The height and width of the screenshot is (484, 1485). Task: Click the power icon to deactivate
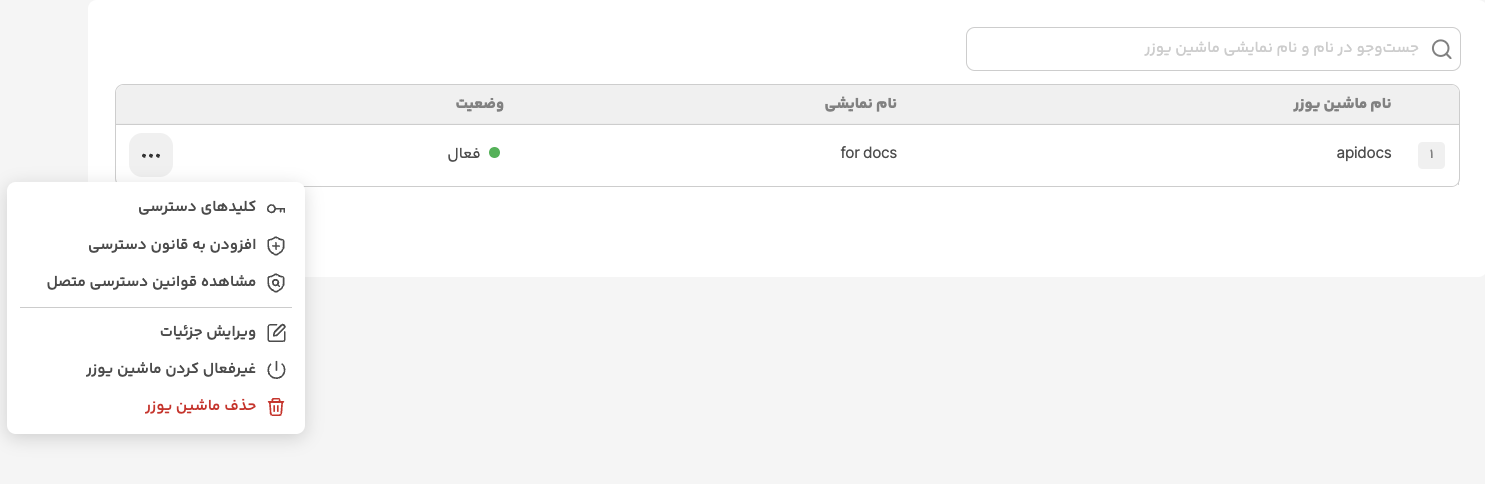pyautogui.click(x=276, y=370)
